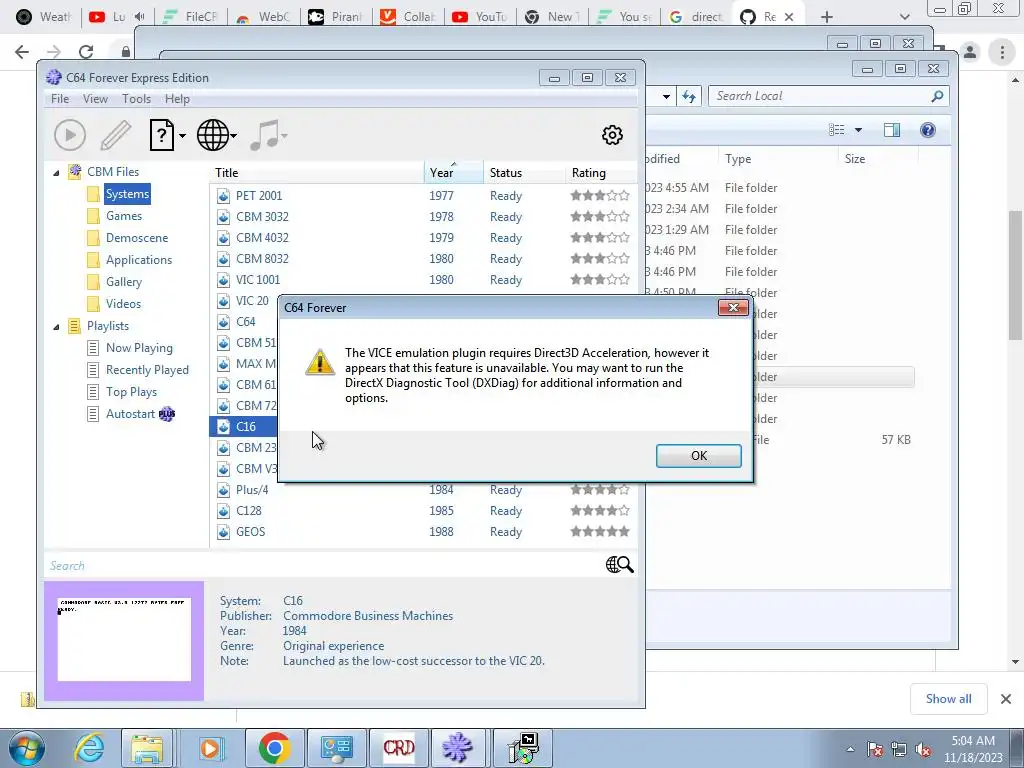Click the music note icon
This screenshot has height=768, width=1024.
265,135
